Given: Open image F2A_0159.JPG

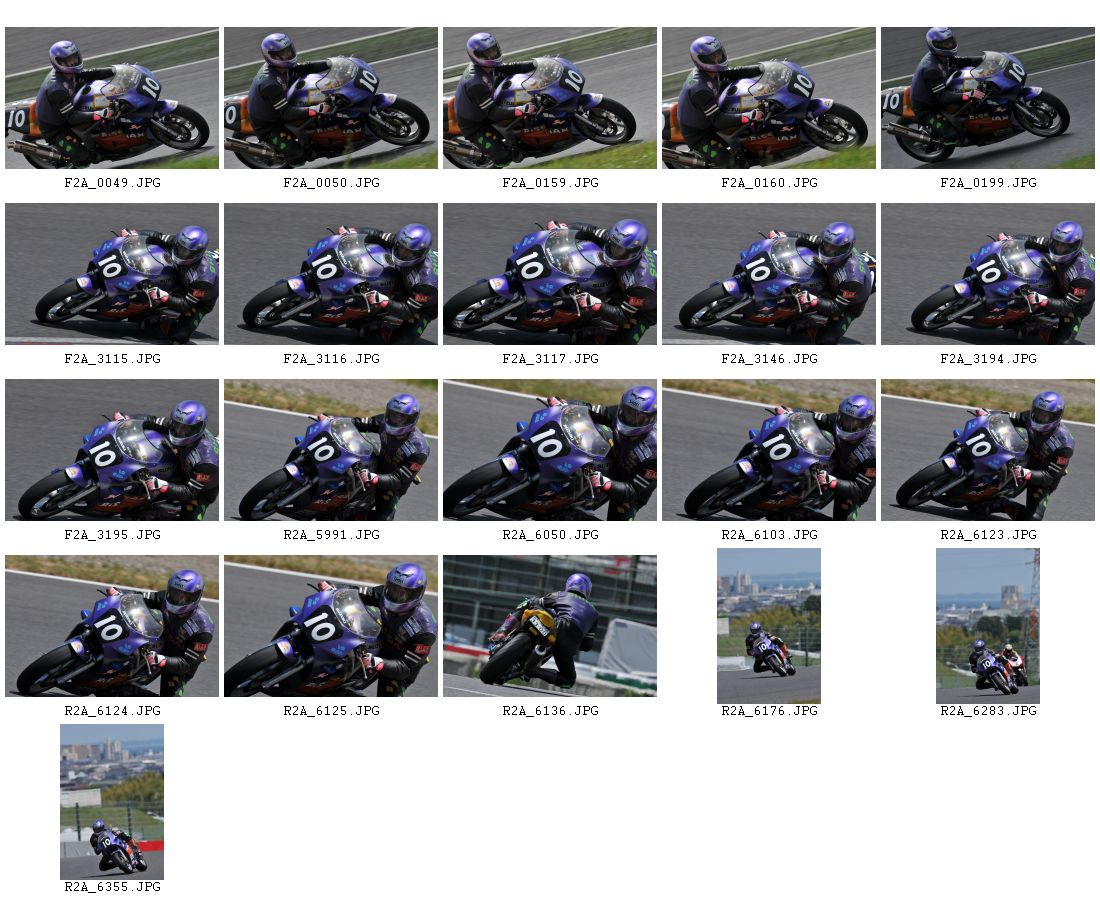Looking at the screenshot, I should 549,98.
